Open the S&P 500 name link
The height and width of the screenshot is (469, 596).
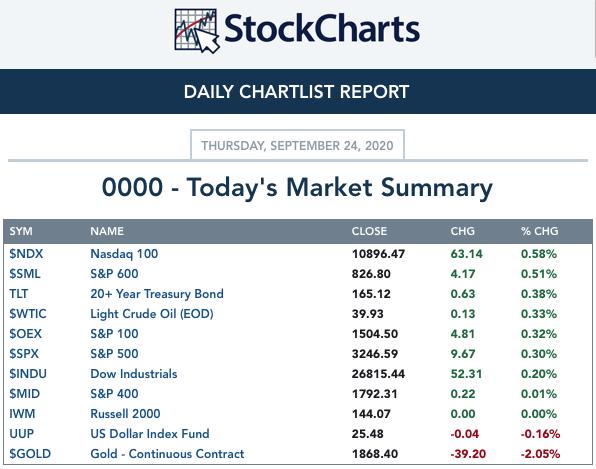[x=114, y=354]
